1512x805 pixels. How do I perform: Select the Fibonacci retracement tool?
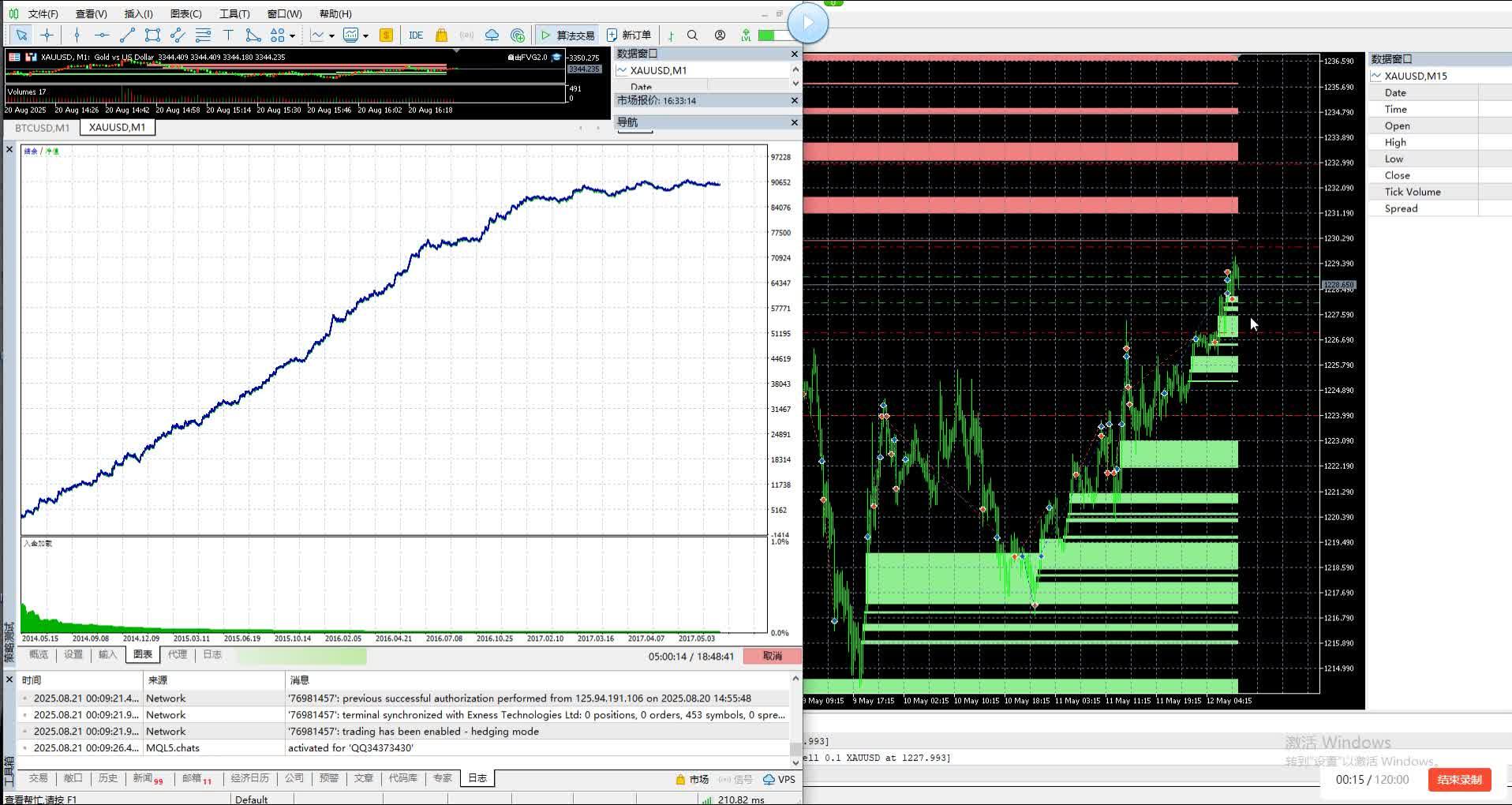203,35
